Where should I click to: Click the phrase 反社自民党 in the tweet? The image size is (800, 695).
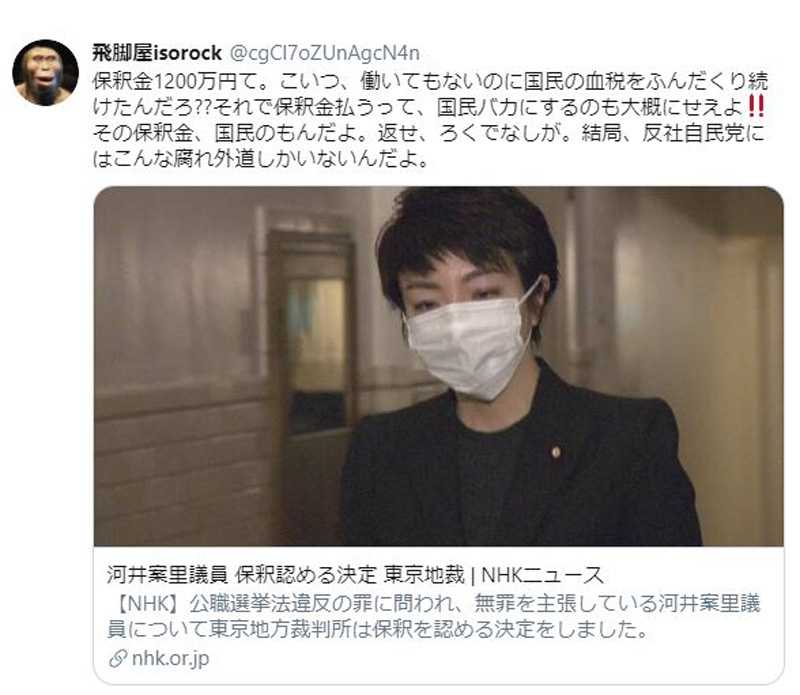(x=693, y=133)
